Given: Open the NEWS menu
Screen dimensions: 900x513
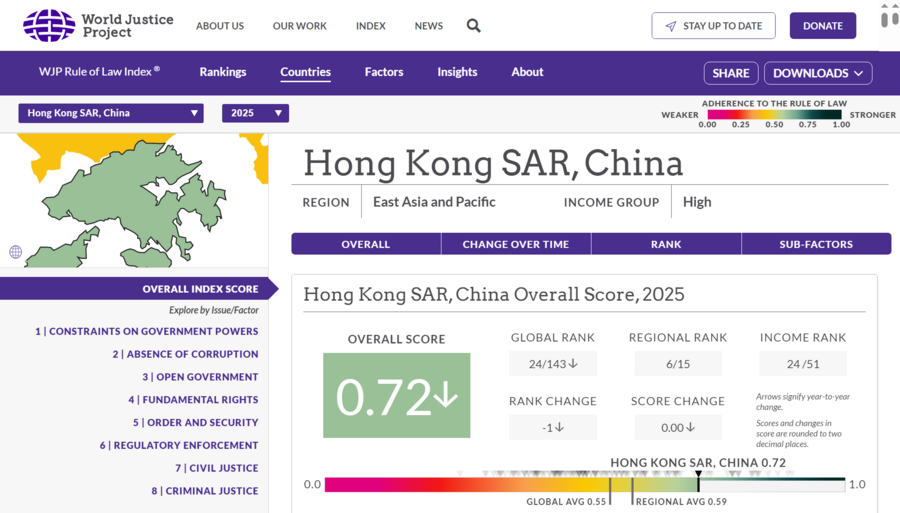Looking at the screenshot, I should (x=429, y=26).
